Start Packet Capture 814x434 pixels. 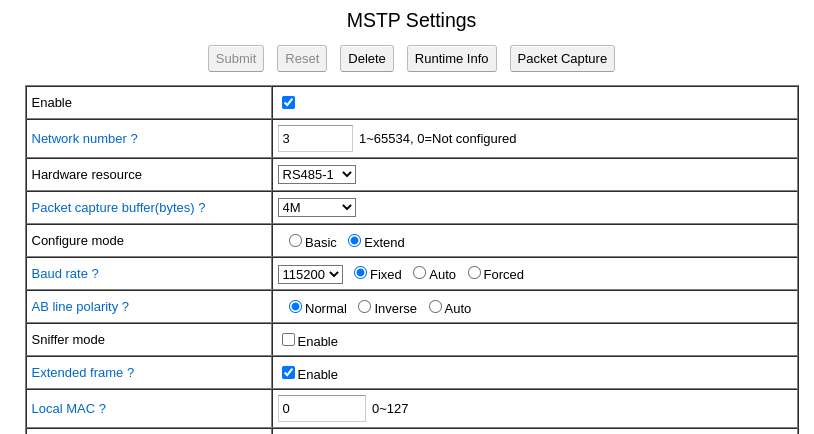click(x=562, y=59)
